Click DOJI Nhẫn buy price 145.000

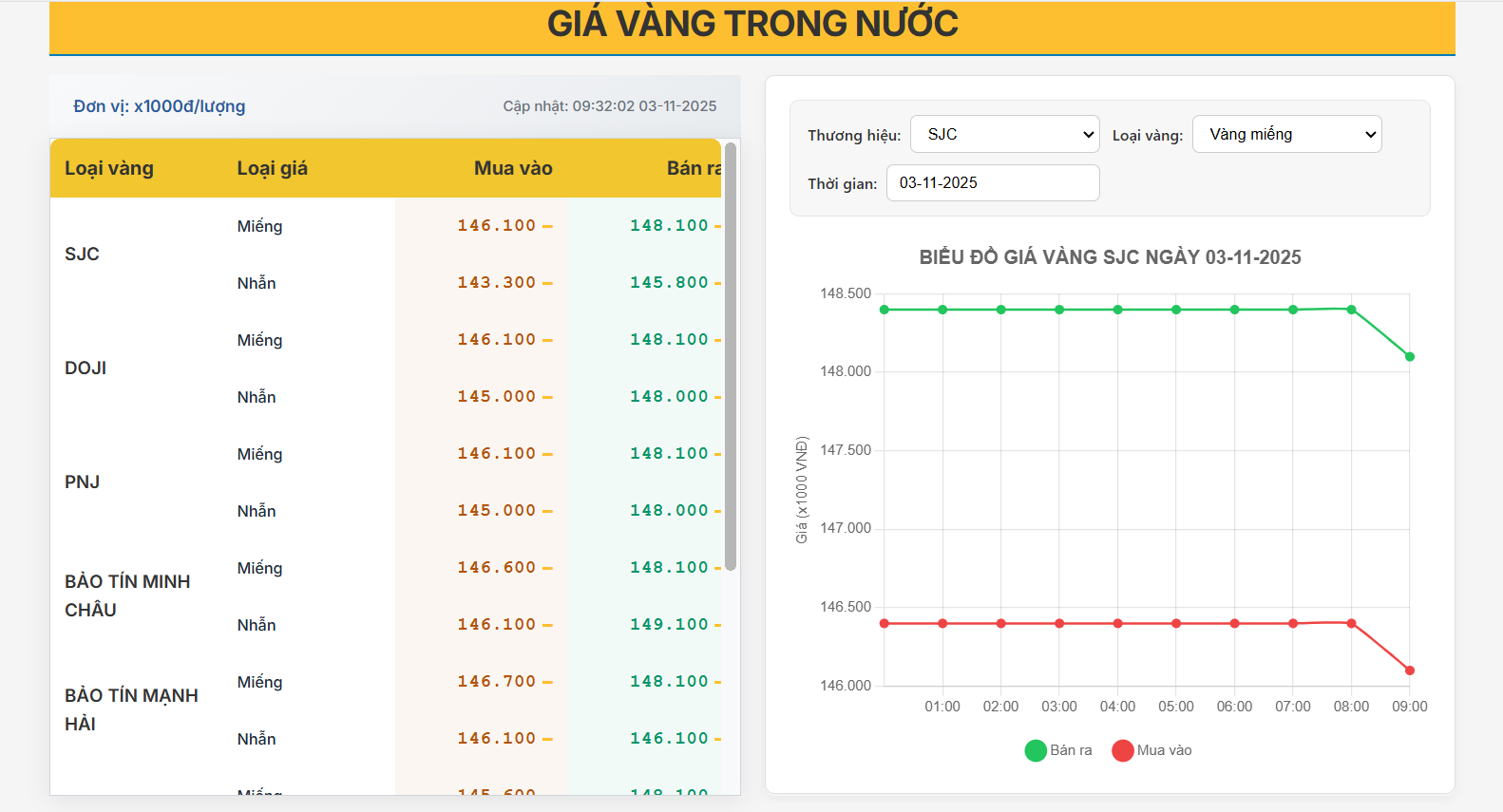tap(497, 397)
